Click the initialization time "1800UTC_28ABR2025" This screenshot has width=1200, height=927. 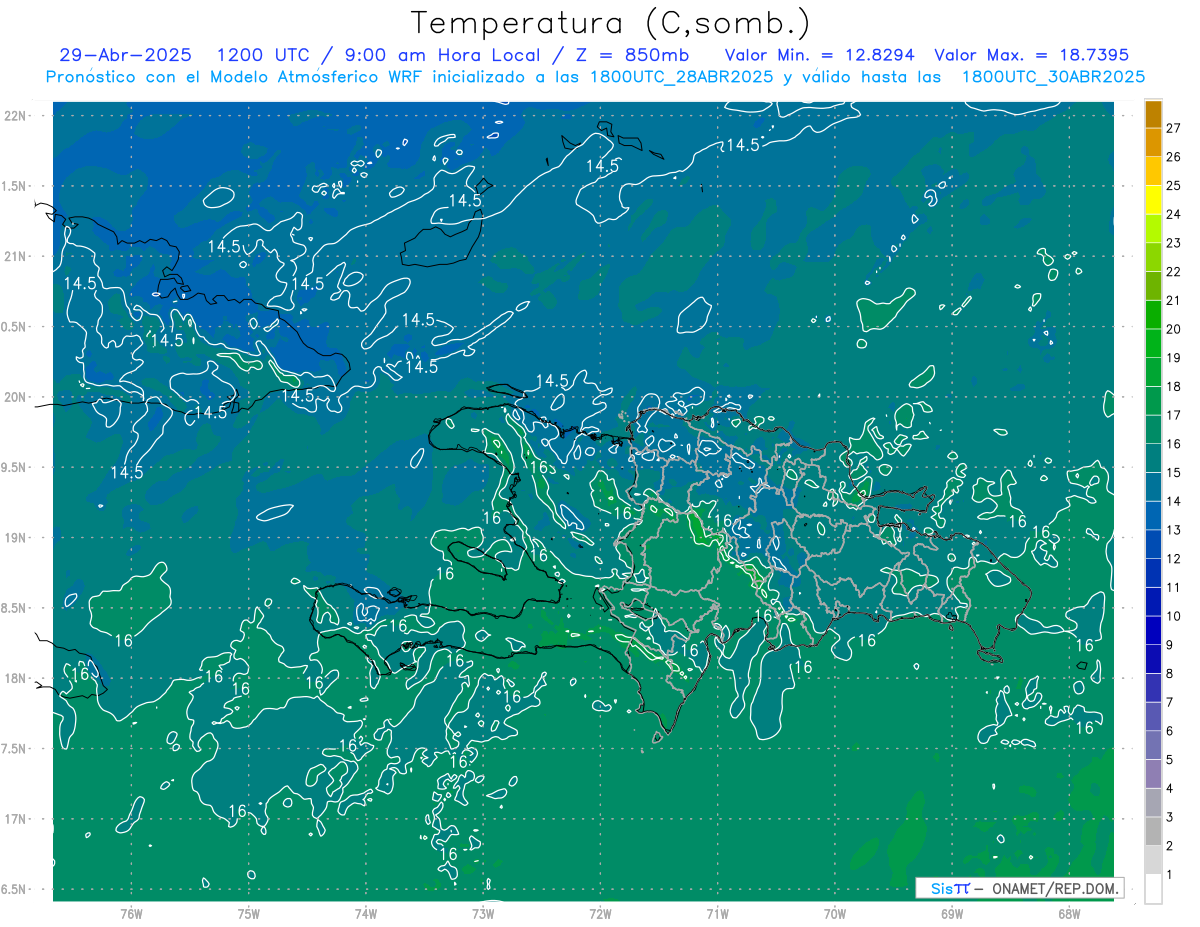coord(675,77)
